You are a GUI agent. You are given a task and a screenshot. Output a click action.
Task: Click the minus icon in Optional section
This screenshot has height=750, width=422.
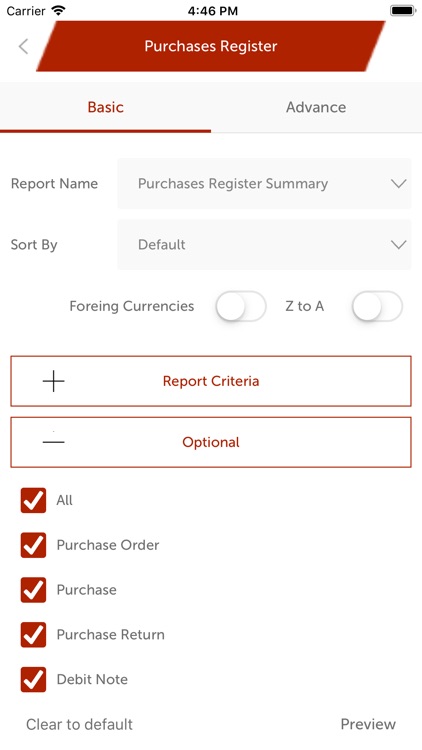(54, 441)
